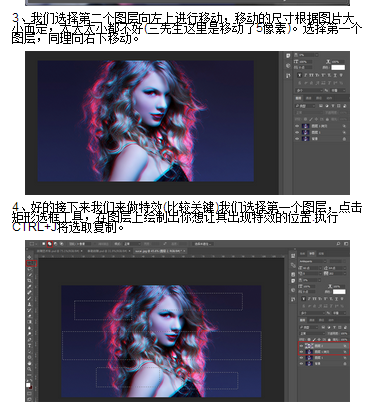Click Faux Bold in lower Character panel

click(x=304, y=299)
